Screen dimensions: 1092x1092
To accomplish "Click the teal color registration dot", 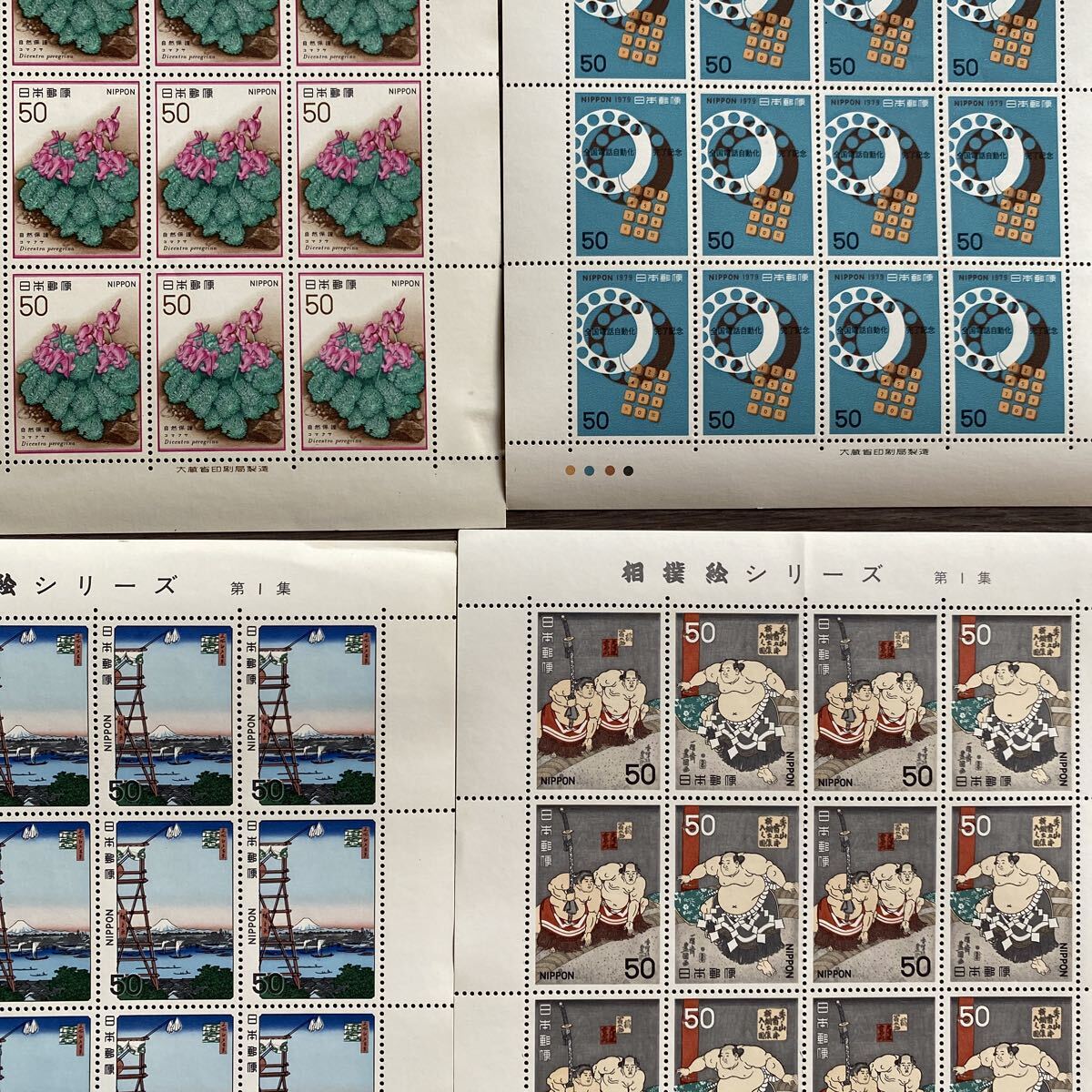I will [589, 471].
